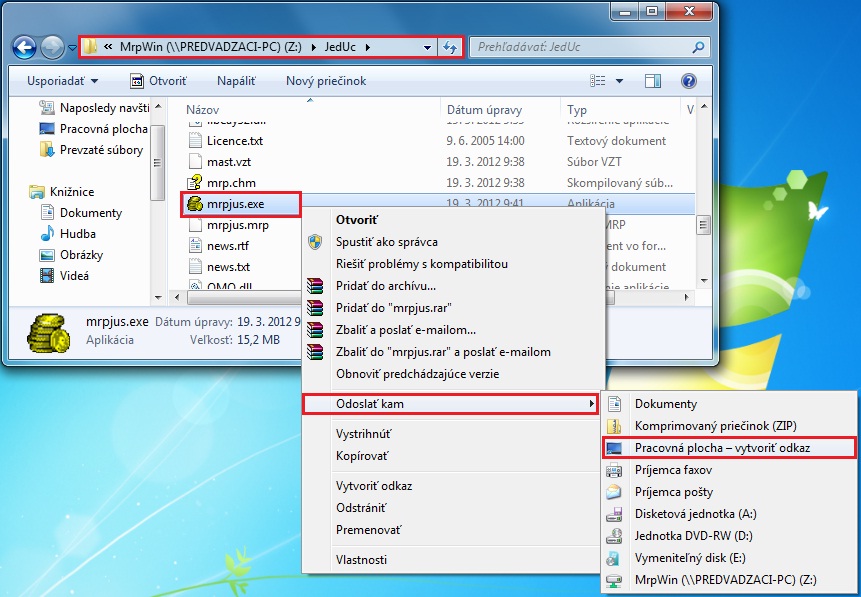The image size is (861, 597).
Task: Choose Spustiť ako správcu
Action: point(454,242)
